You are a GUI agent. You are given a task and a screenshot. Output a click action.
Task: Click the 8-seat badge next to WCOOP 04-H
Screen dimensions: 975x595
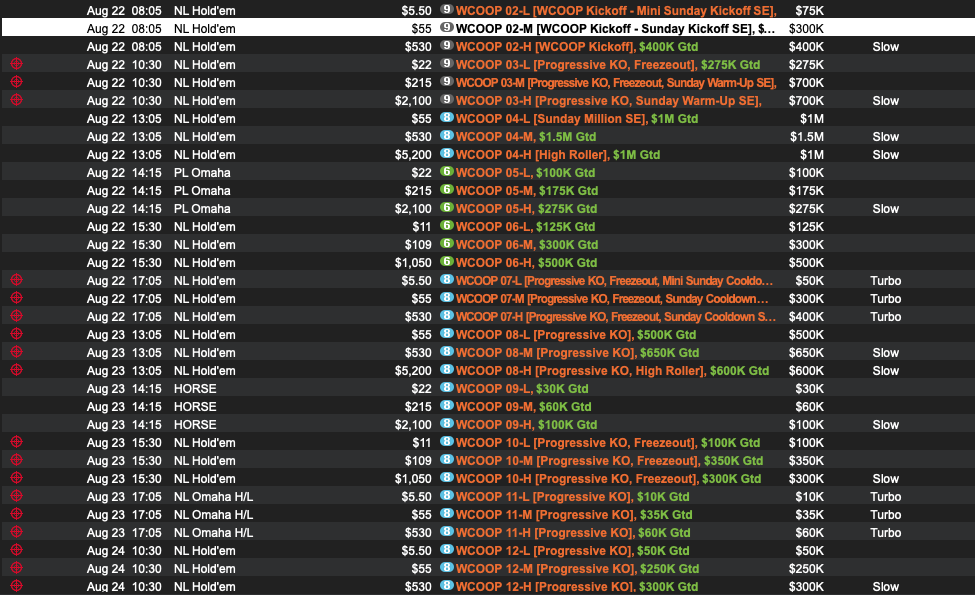tap(446, 154)
